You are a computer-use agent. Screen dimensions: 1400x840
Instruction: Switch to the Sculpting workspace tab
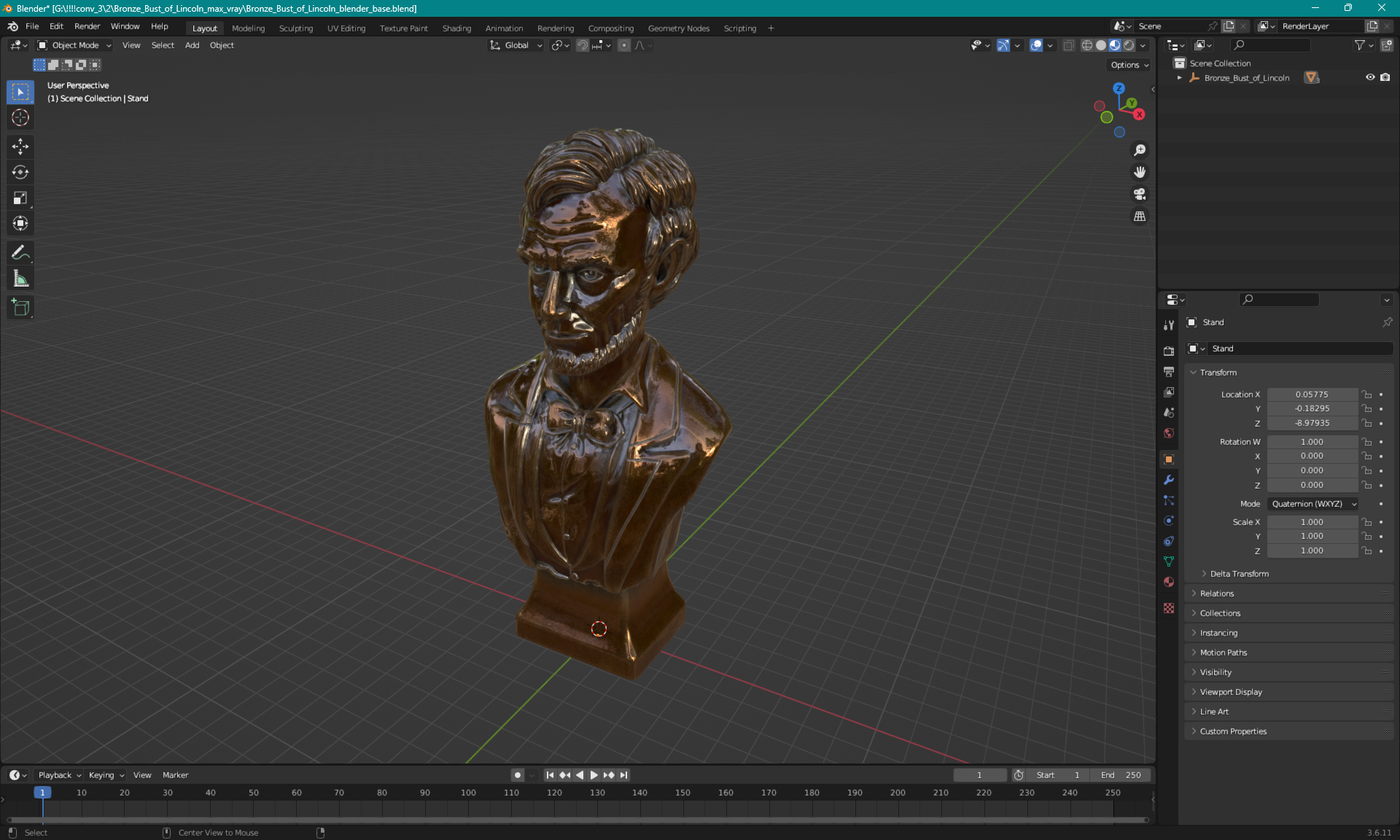[296, 28]
